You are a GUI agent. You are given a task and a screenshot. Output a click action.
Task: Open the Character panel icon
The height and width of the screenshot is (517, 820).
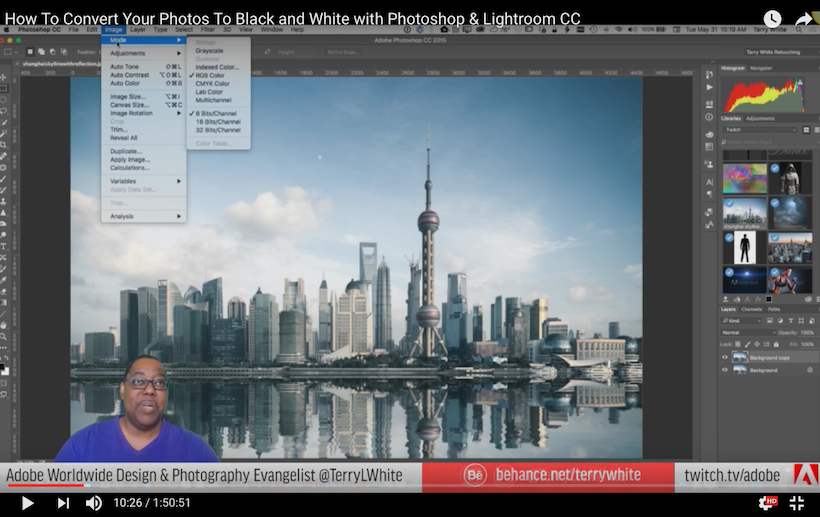click(x=709, y=182)
